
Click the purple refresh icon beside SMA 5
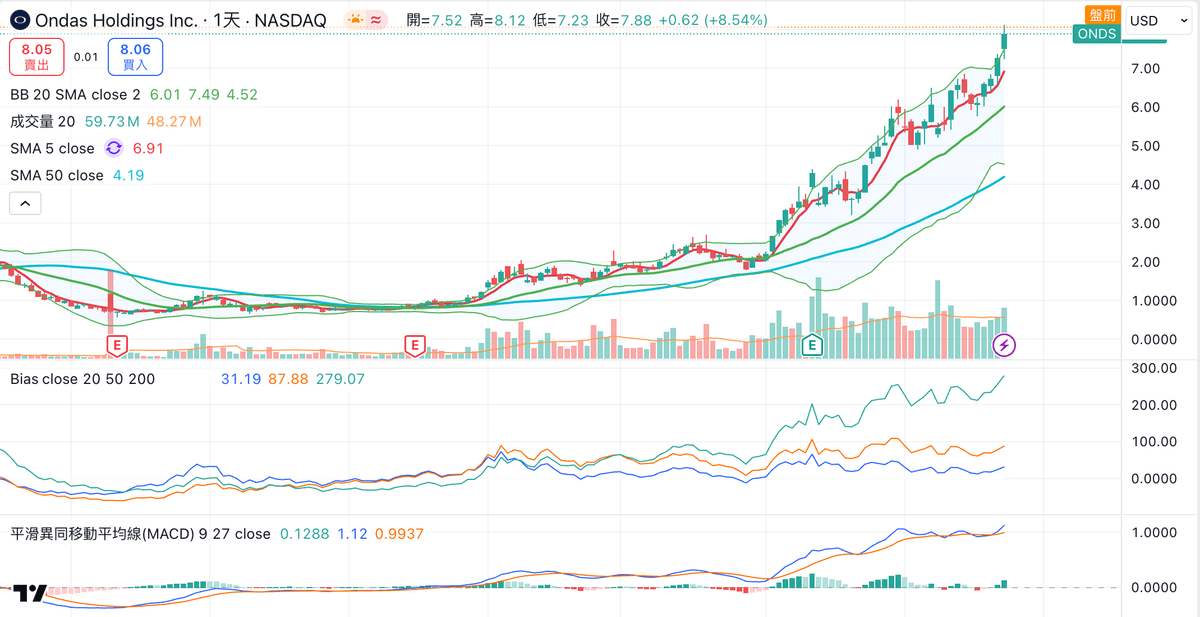tap(113, 148)
